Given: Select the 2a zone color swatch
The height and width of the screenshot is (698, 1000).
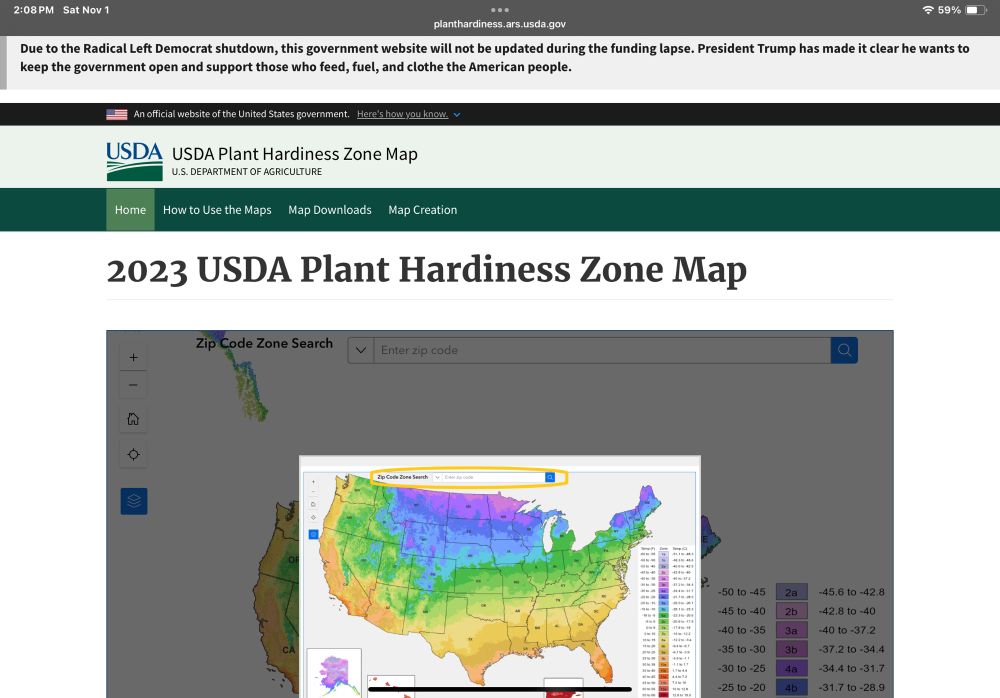Looking at the screenshot, I should (791, 592).
